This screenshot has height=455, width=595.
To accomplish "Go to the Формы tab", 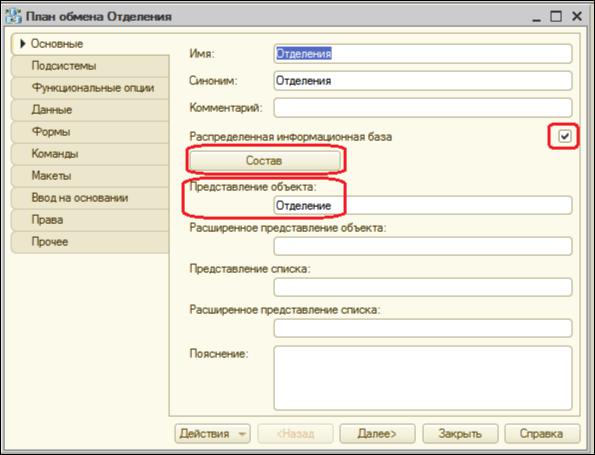I will coord(90,132).
